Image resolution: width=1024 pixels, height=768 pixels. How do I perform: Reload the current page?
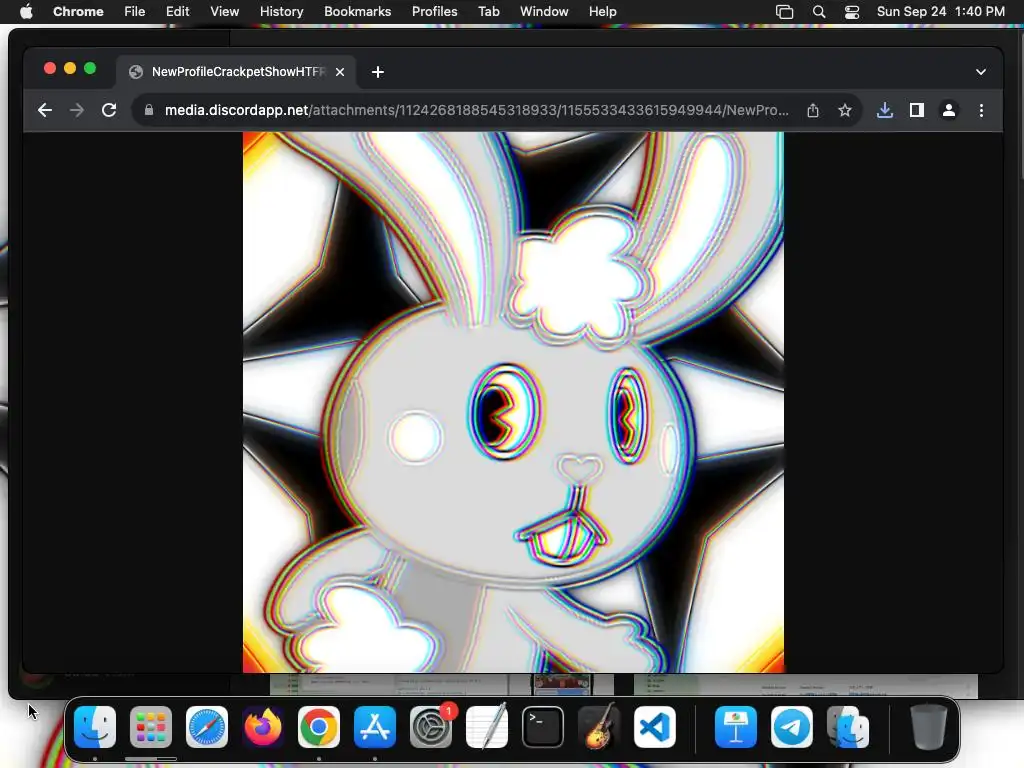tap(109, 110)
